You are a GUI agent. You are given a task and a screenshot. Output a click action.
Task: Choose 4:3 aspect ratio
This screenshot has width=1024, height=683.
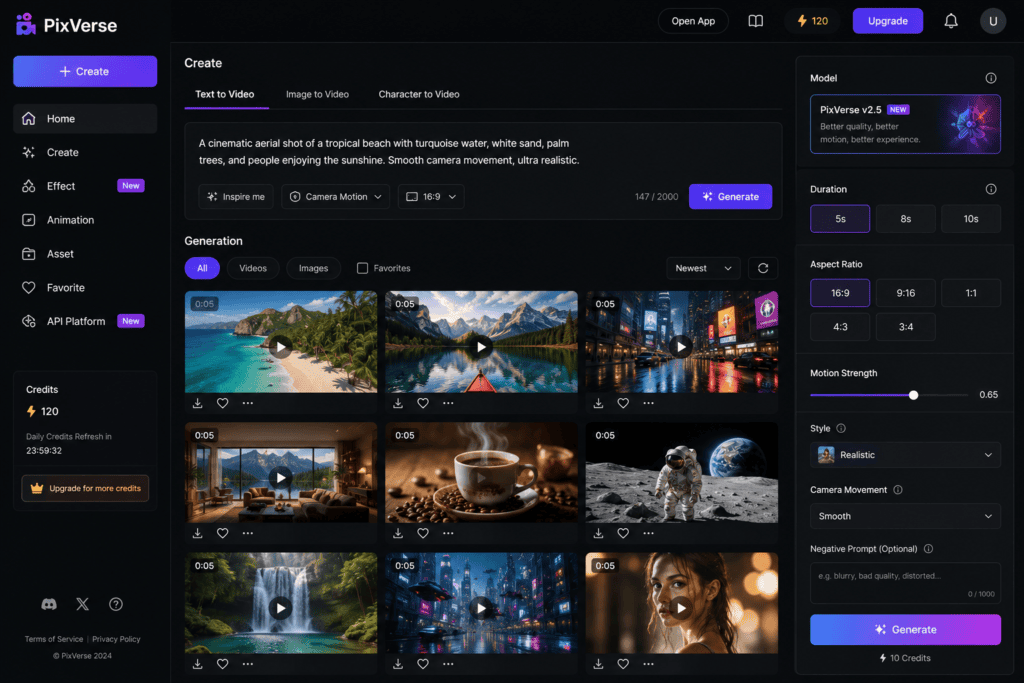(x=840, y=326)
